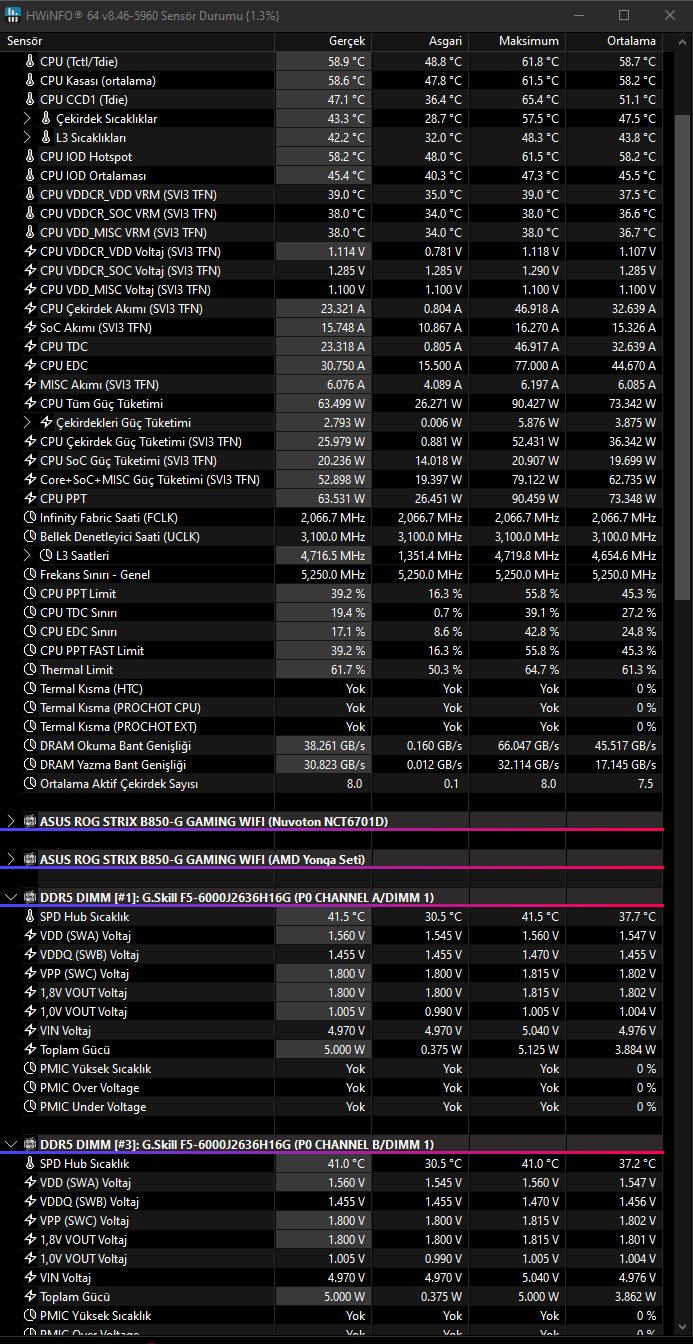Viewport: 693px width, 1344px height.
Task: Select CPU VDDCR_SOC Voltaj (SVI3 TFN) row
Action: pyautogui.click(x=331, y=270)
